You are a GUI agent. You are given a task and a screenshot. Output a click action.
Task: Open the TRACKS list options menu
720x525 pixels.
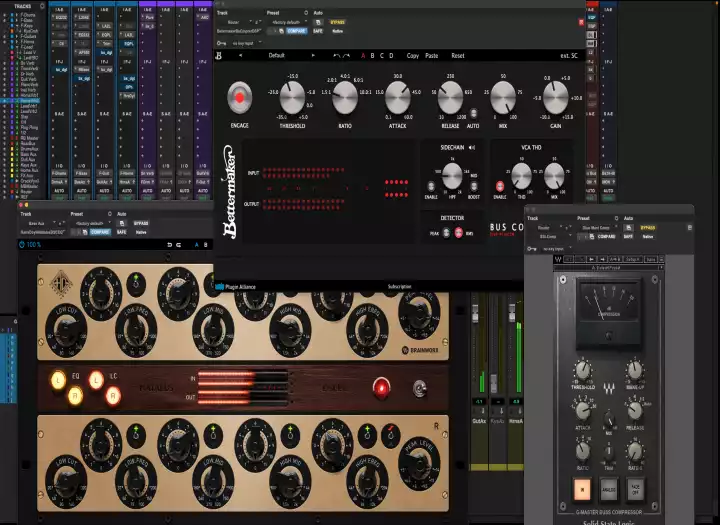point(42,6)
